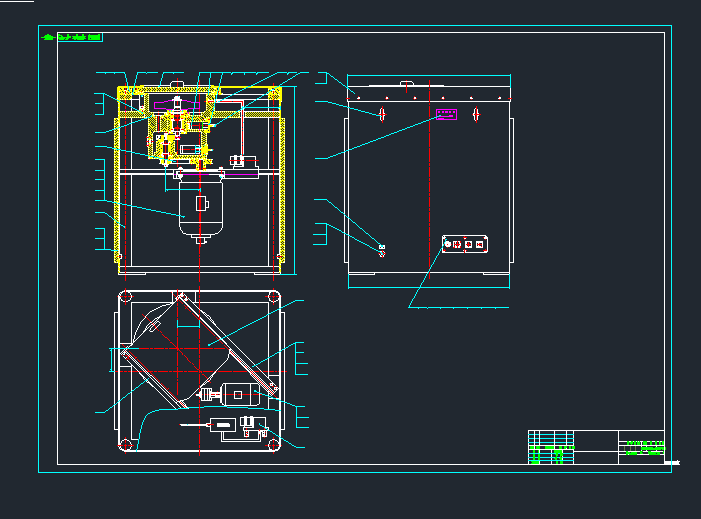Click the bottom-left mounting hole in plan view

click(126, 445)
